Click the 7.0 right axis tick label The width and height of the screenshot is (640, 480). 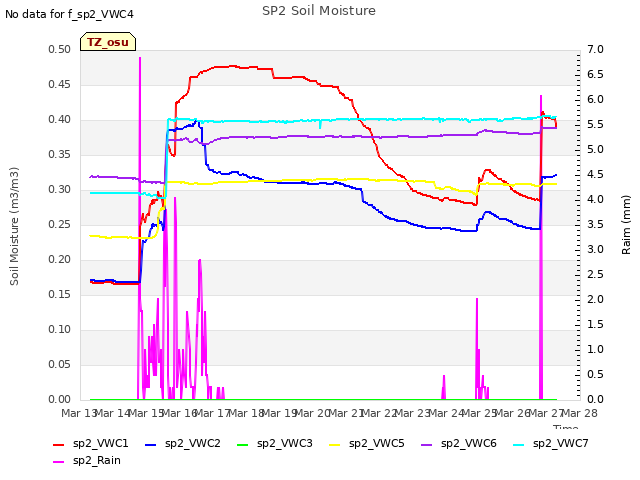[x=595, y=49]
